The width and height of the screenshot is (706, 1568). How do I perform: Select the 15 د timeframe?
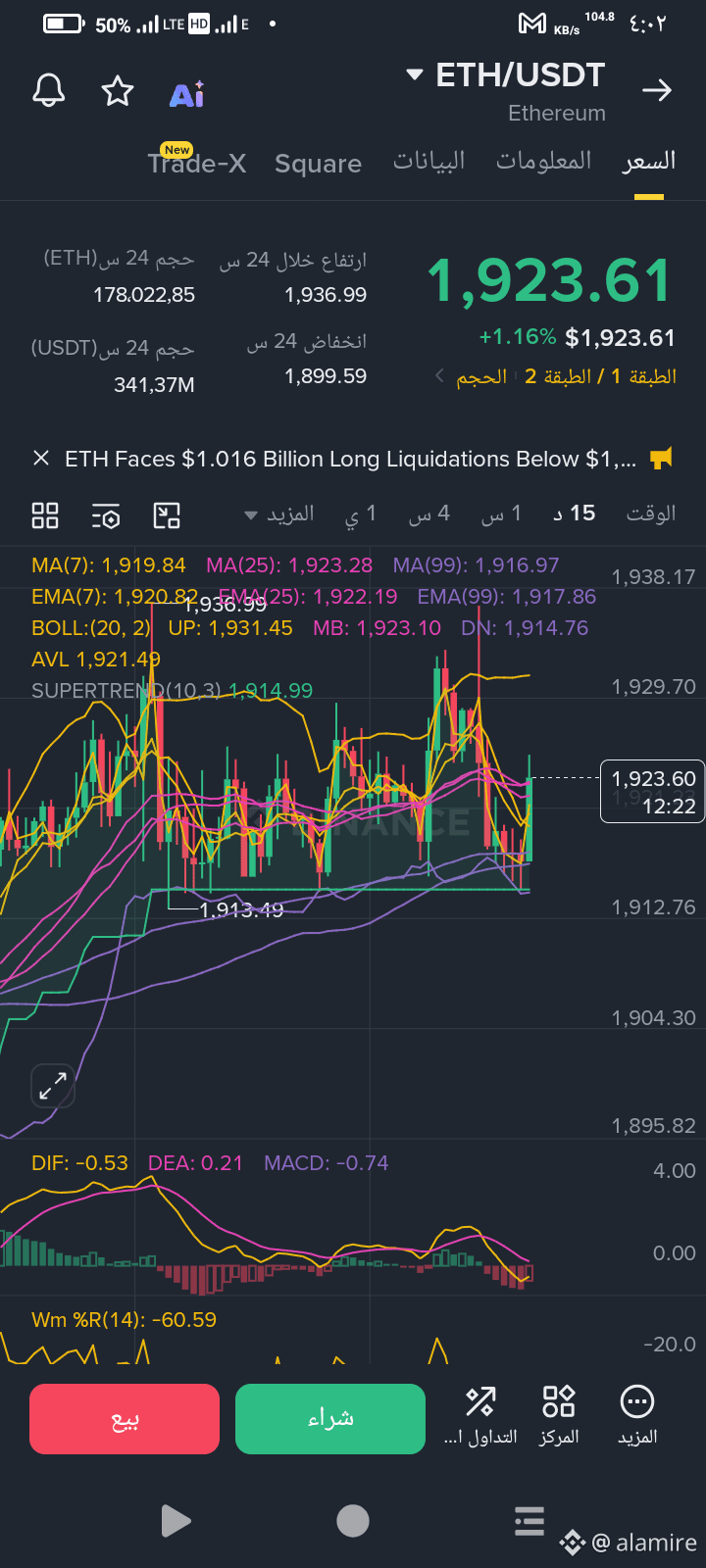pos(575,514)
